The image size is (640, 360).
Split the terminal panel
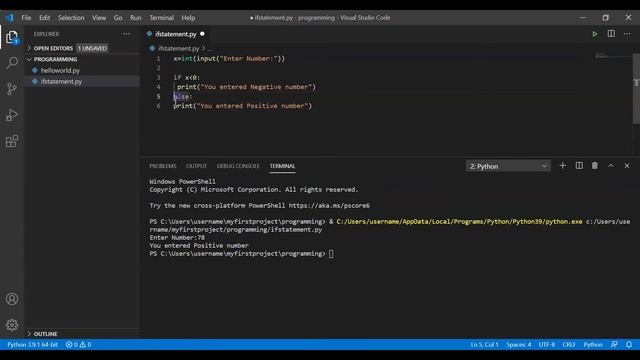[579, 166]
